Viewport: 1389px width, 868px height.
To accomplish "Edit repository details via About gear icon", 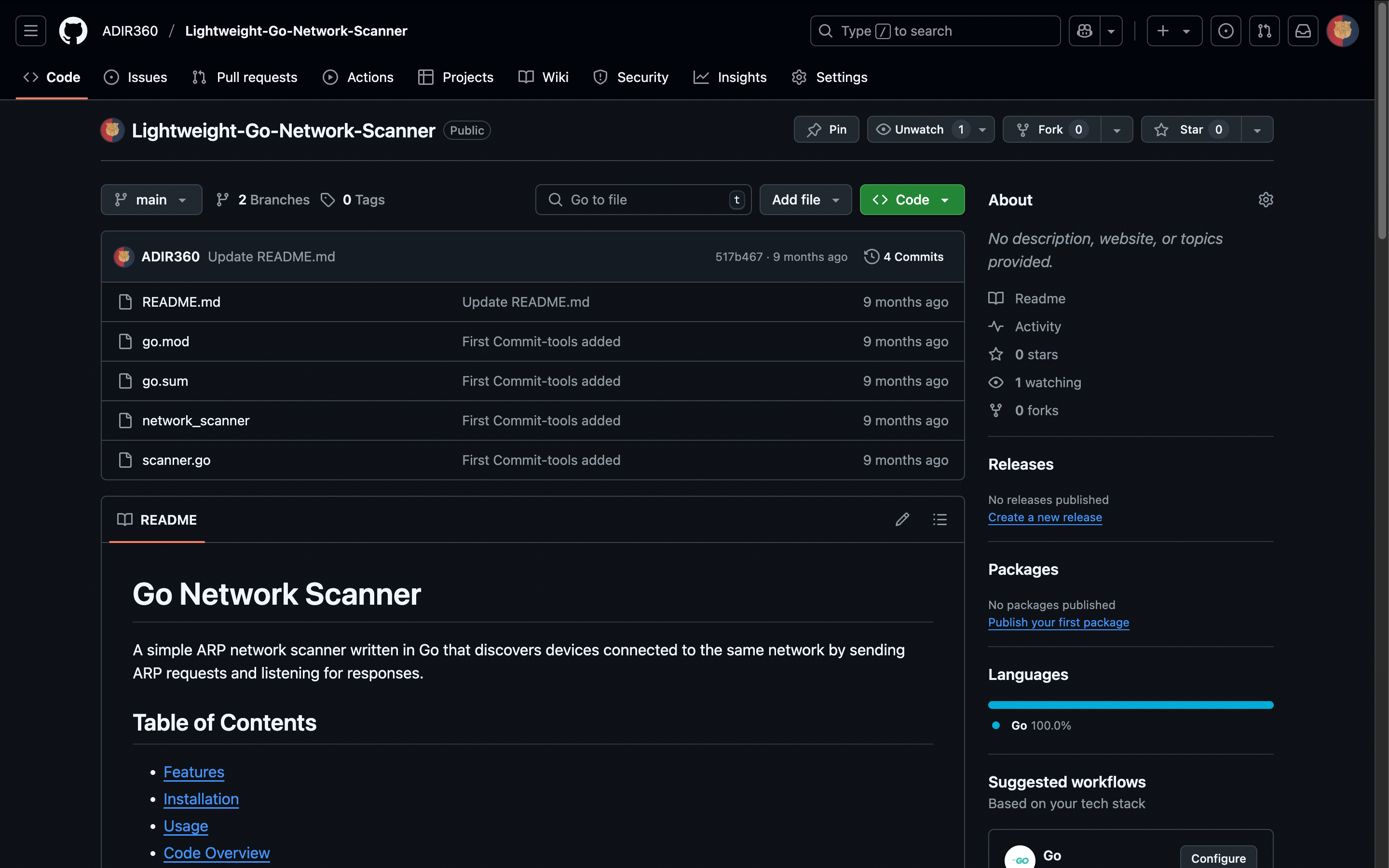I will pos(1266,200).
